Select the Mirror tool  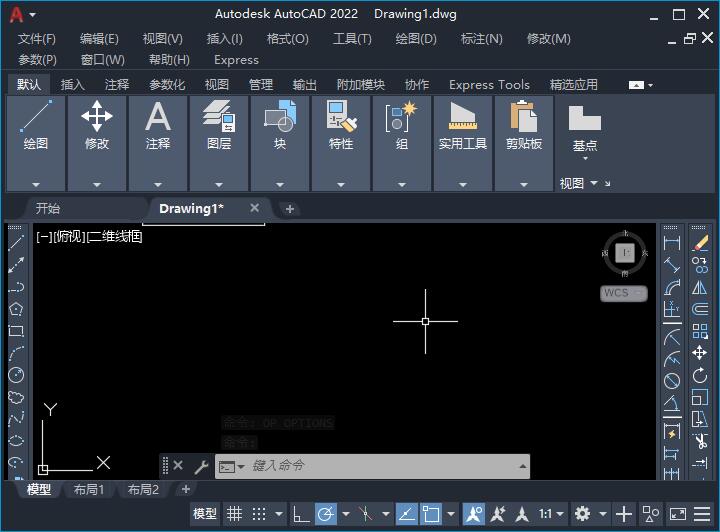click(700, 287)
